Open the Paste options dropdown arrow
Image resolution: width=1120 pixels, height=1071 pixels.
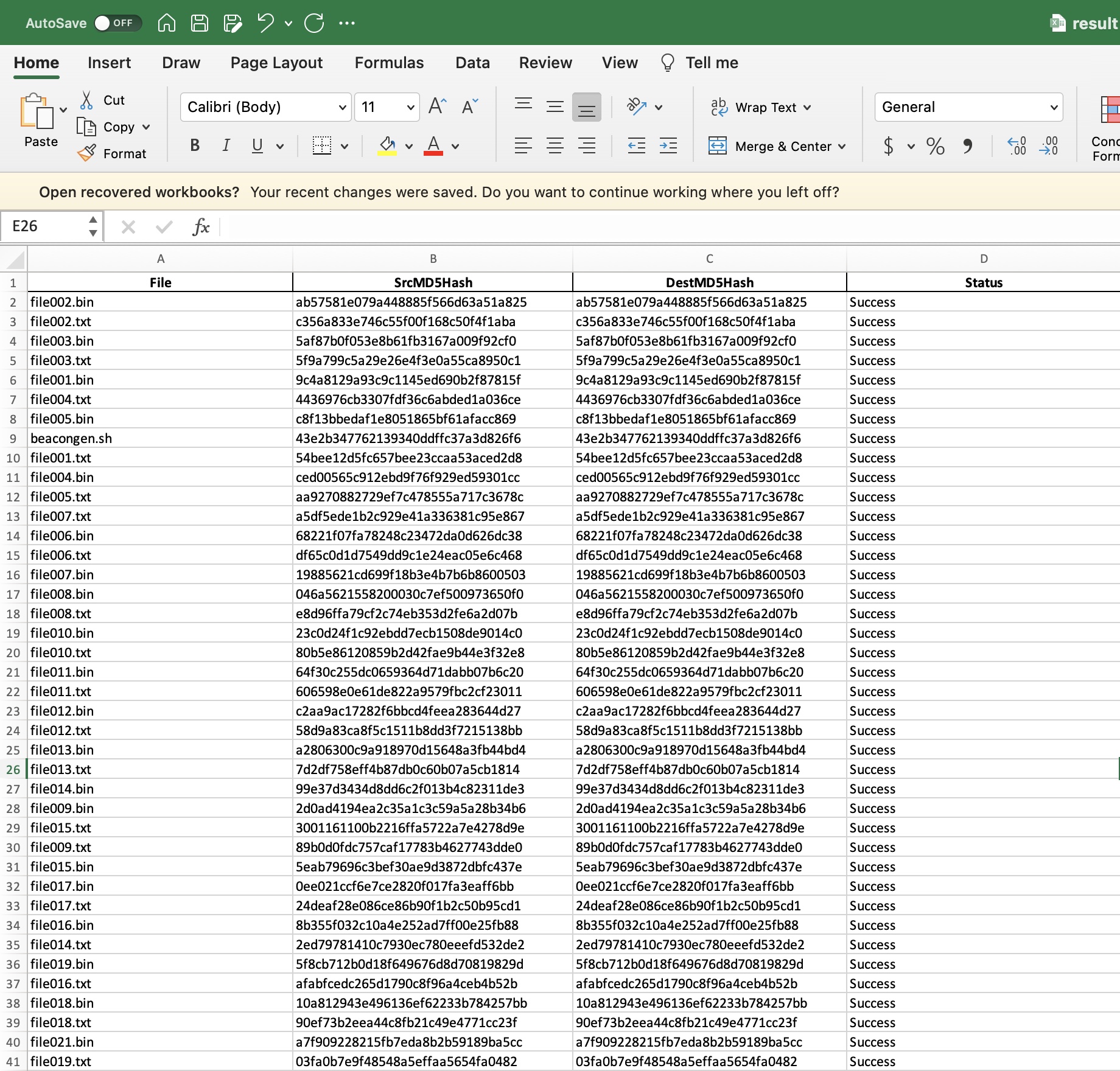pos(63,110)
